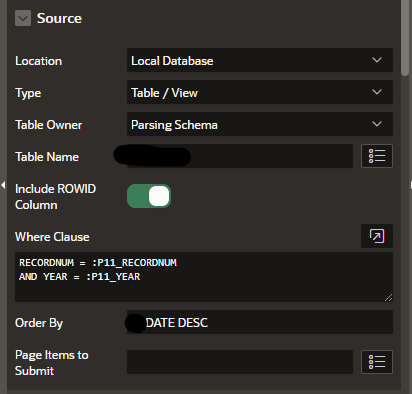This screenshot has height=394, width=412.
Task: Click the Source section heading
Action: point(59,18)
